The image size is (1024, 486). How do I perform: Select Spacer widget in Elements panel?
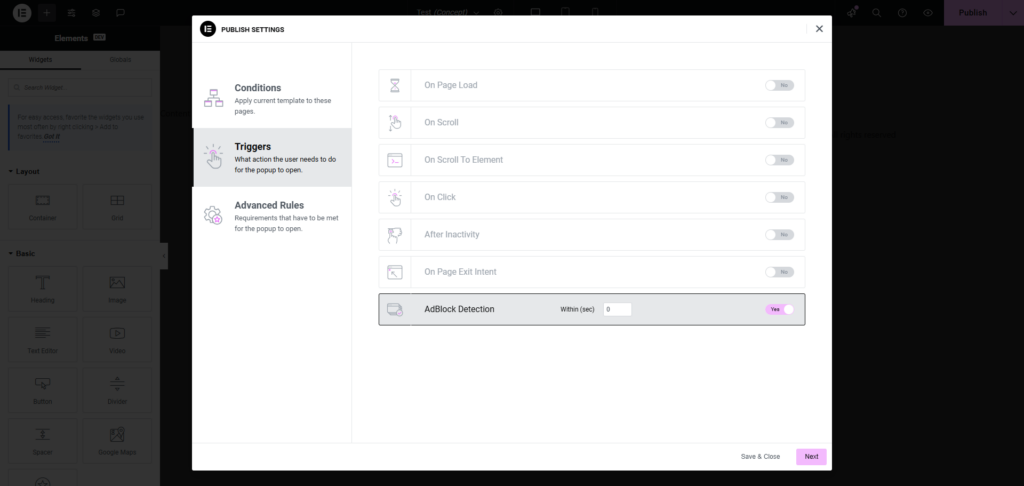coord(42,440)
